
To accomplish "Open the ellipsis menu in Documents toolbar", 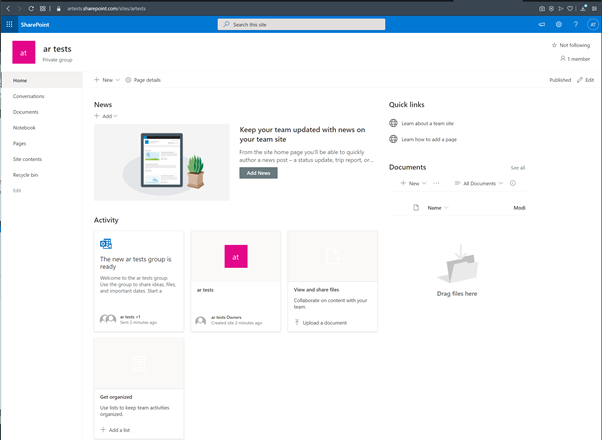I will click(x=436, y=184).
